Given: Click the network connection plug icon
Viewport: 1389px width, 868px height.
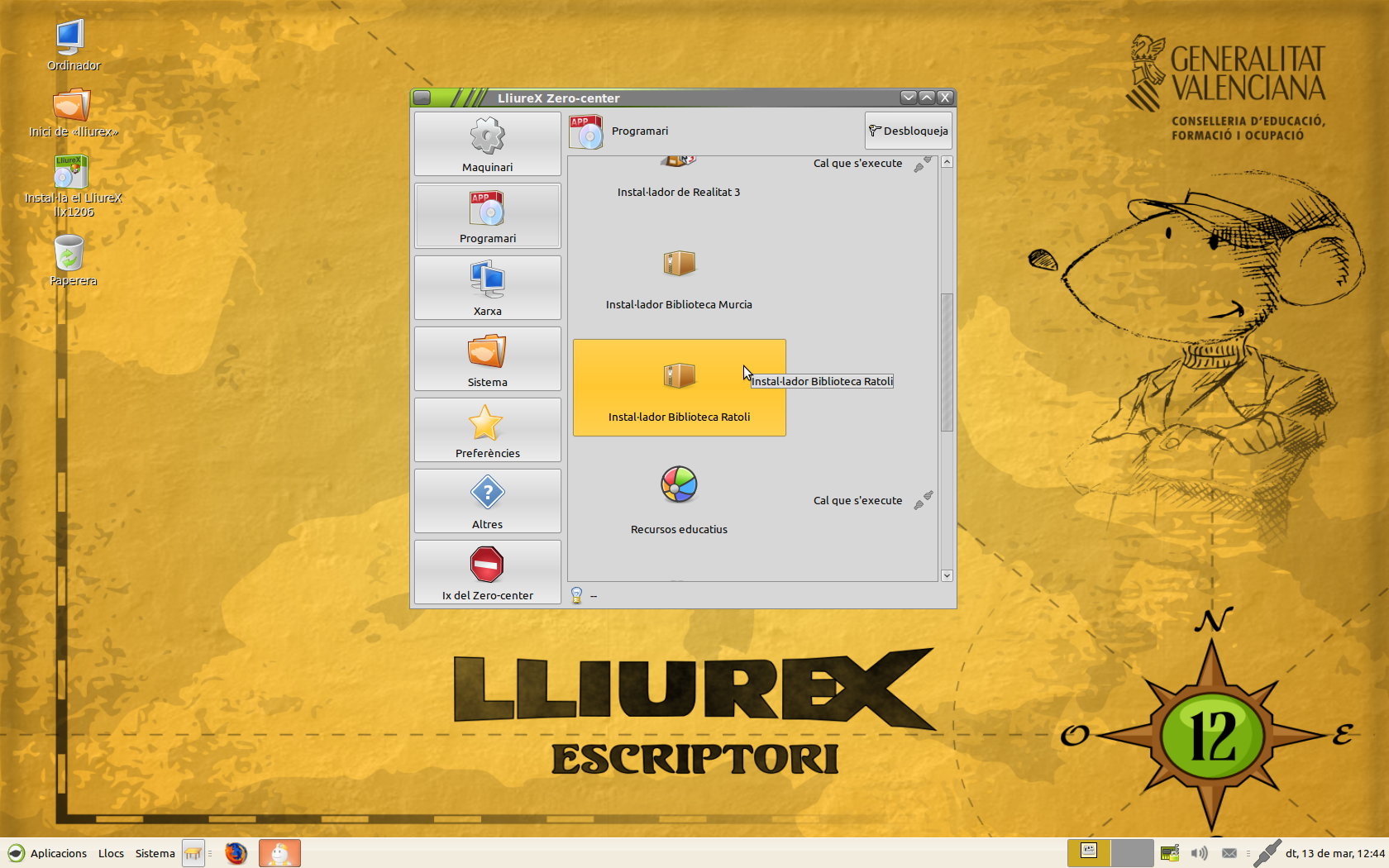Looking at the screenshot, I should (x=1267, y=853).
